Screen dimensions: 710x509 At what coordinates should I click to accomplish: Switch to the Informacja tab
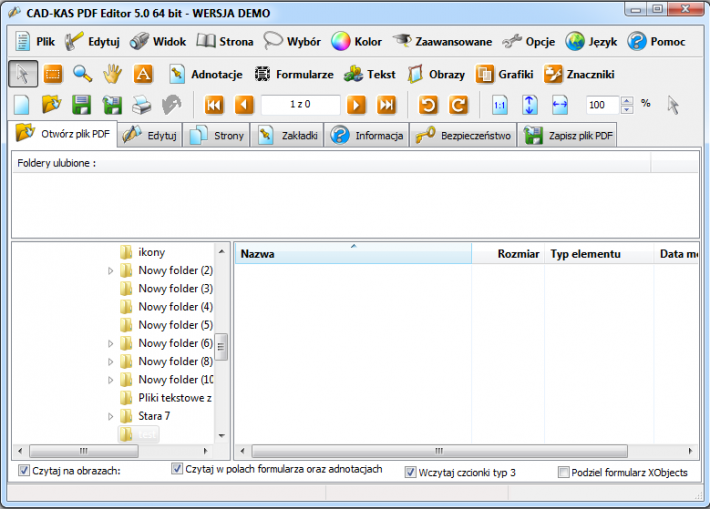(x=366, y=135)
